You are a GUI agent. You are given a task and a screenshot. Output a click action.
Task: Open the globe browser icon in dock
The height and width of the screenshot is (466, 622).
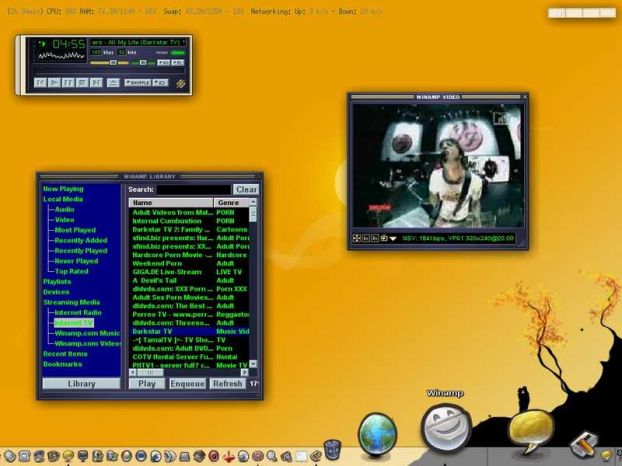coord(377,433)
